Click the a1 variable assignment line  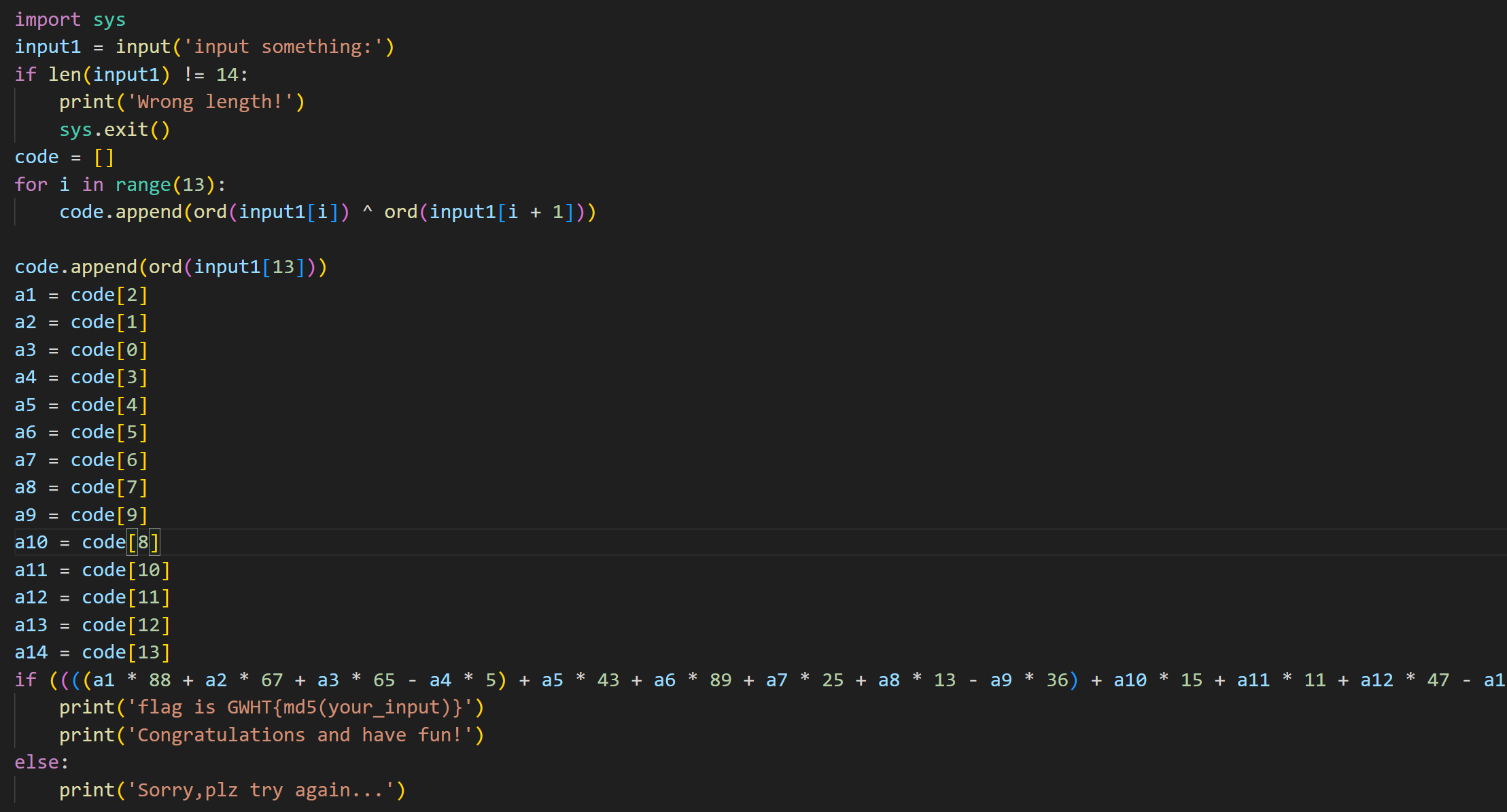(x=80, y=295)
